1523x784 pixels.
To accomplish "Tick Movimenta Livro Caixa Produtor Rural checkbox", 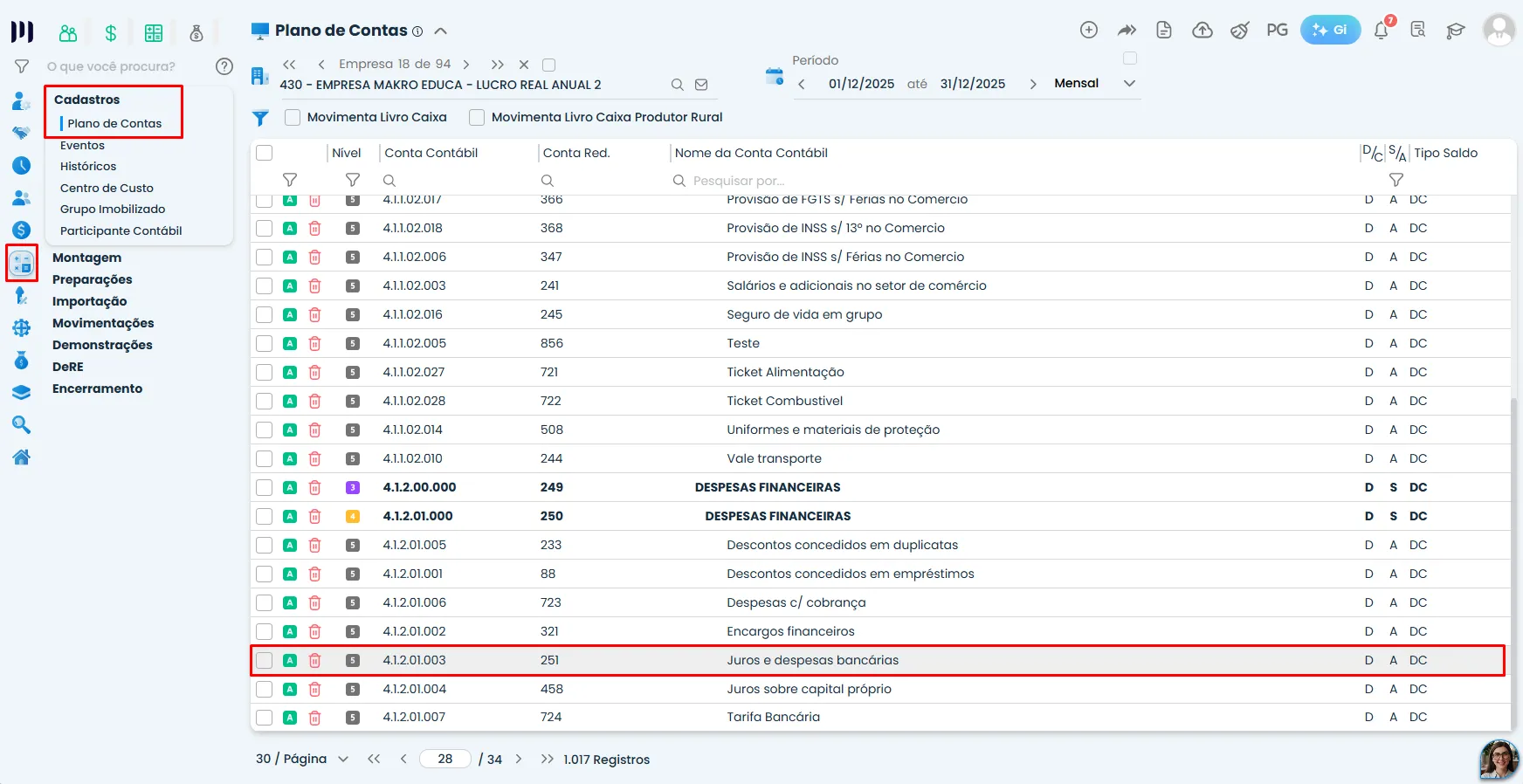I will tap(477, 117).
